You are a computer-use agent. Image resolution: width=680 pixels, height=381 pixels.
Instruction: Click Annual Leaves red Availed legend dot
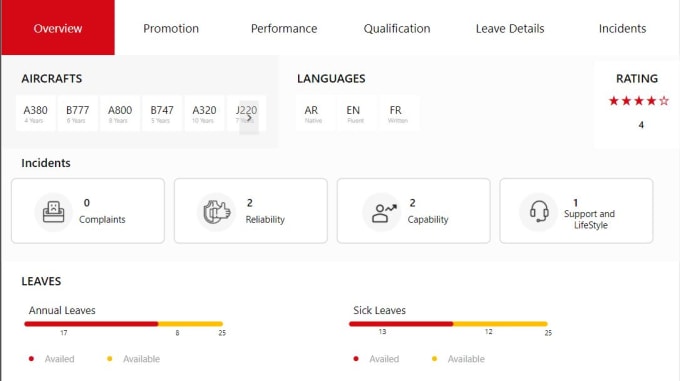[x=31, y=358]
